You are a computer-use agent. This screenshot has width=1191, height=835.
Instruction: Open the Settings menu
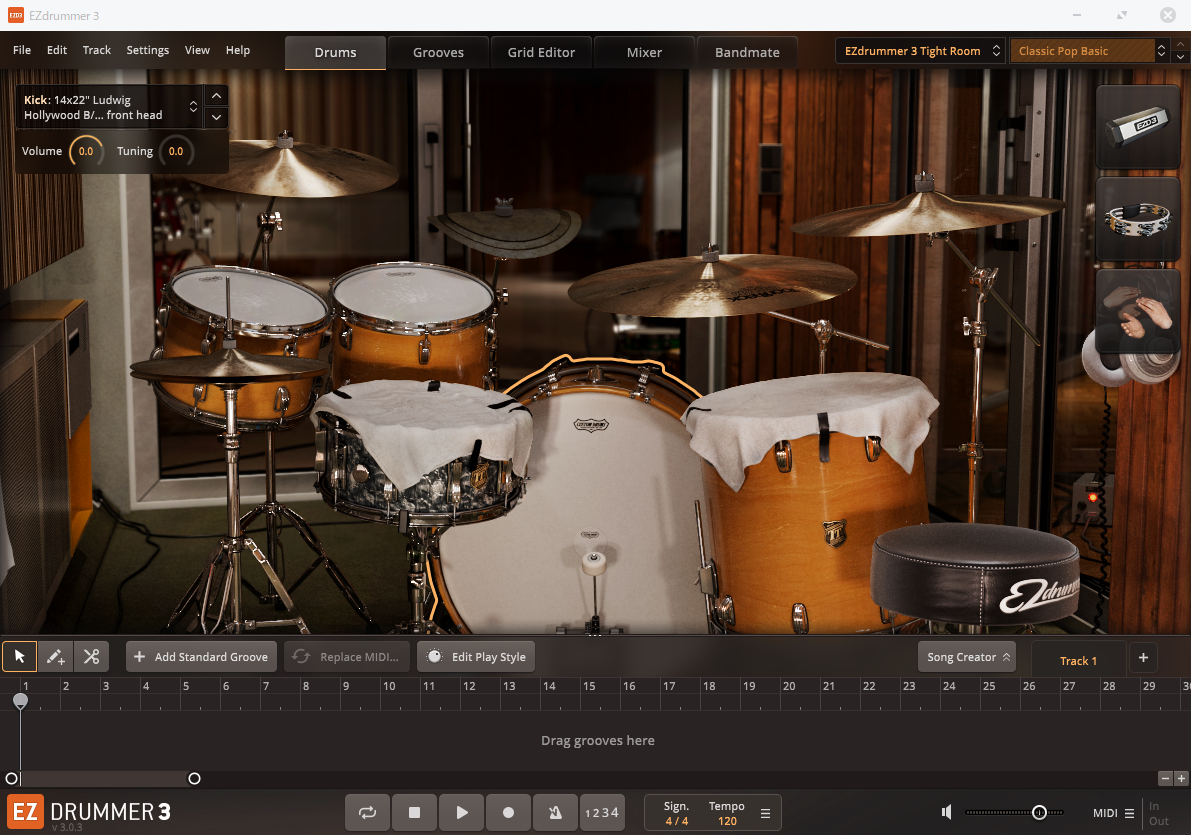(148, 50)
